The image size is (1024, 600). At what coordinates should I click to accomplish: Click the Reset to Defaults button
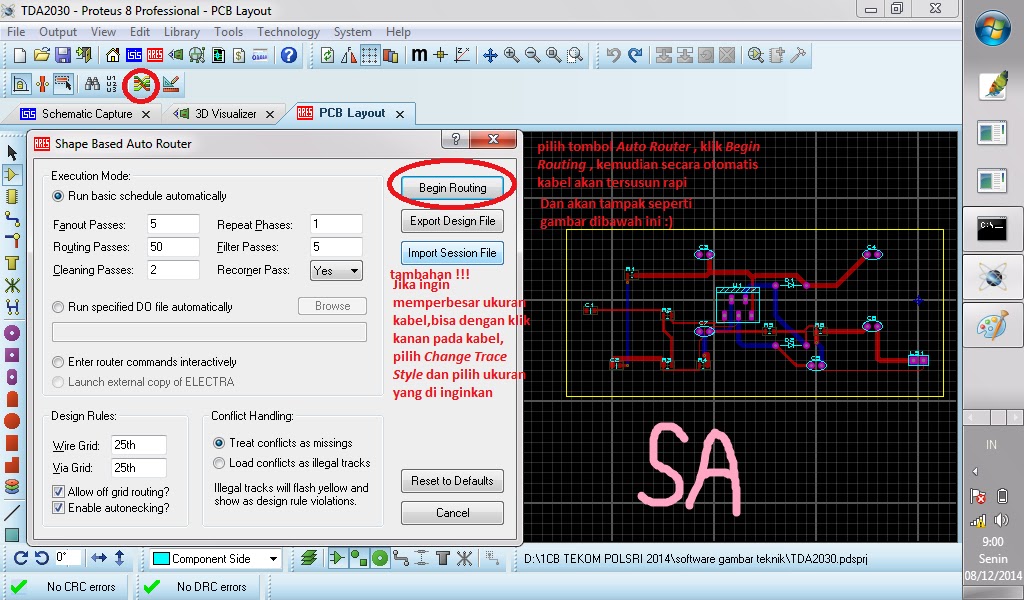(x=453, y=481)
